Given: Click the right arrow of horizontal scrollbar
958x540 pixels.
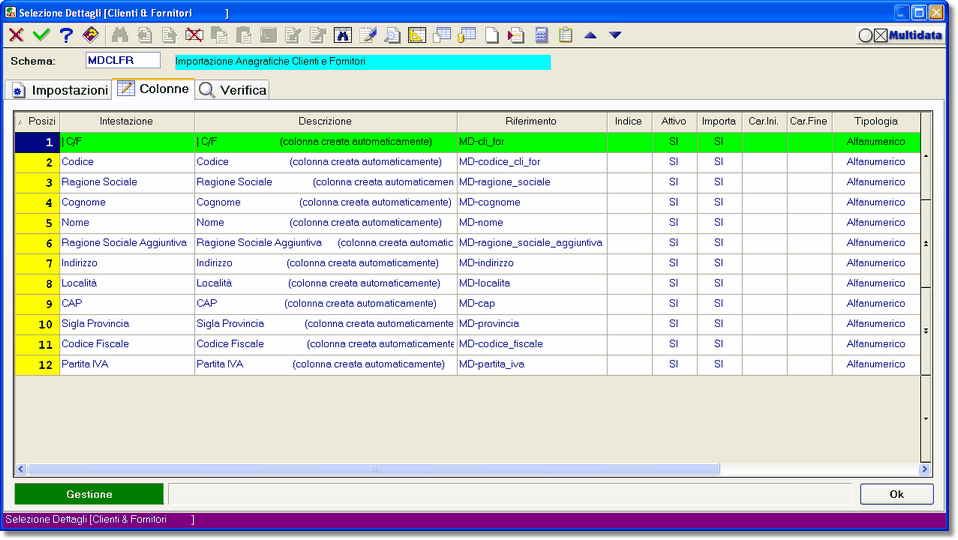Looking at the screenshot, I should tap(924, 469).
